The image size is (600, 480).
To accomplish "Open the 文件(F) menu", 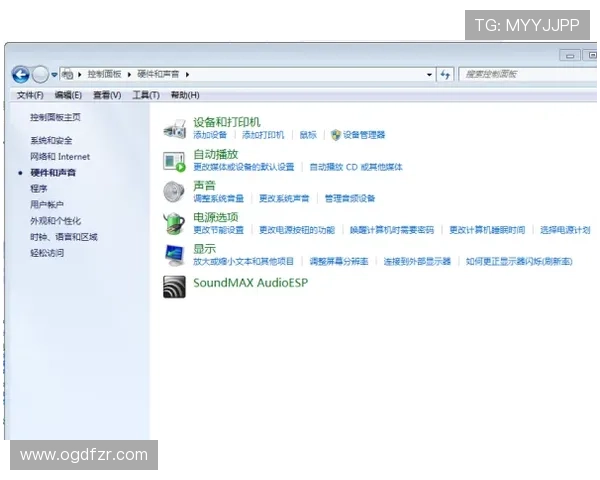I will click(x=30, y=95).
